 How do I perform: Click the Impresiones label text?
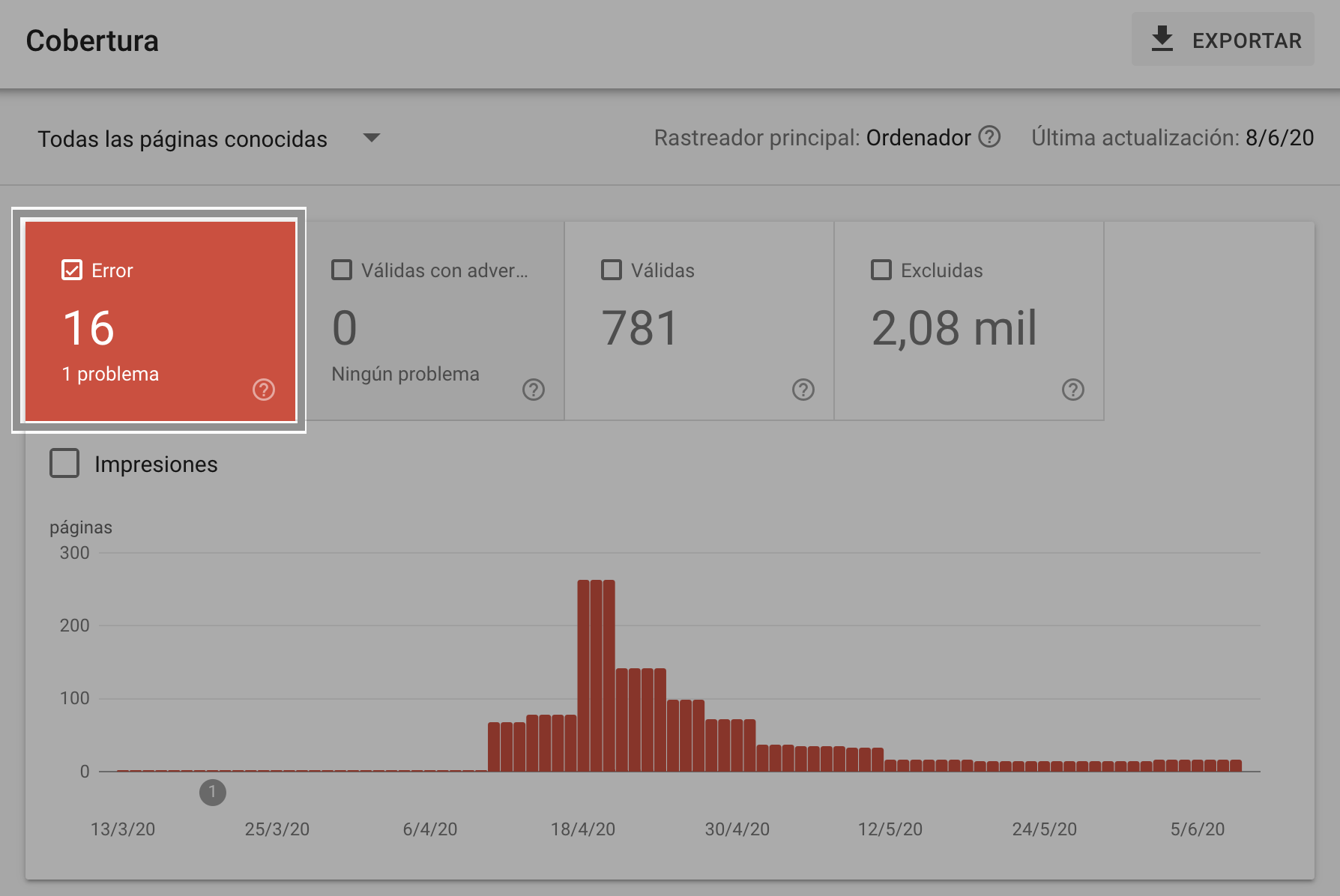(x=156, y=464)
